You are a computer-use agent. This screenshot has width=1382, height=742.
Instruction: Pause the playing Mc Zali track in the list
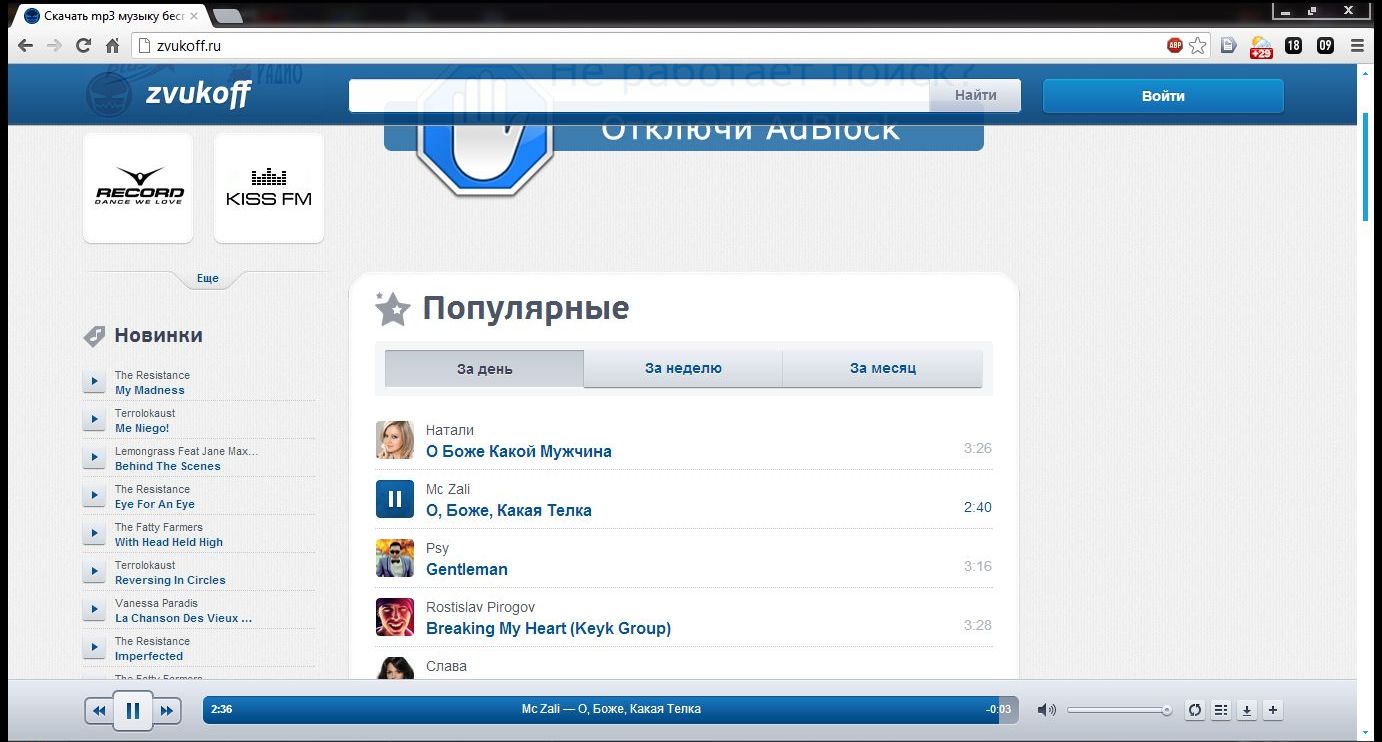coord(395,499)
